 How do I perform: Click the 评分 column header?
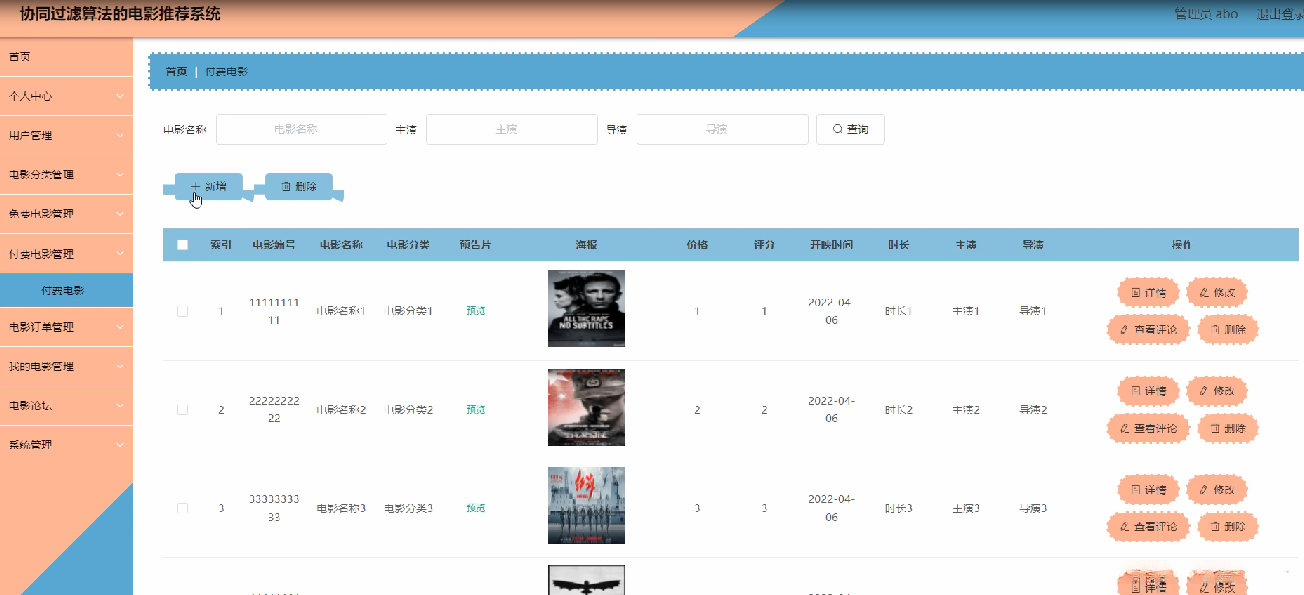(764, 245)
